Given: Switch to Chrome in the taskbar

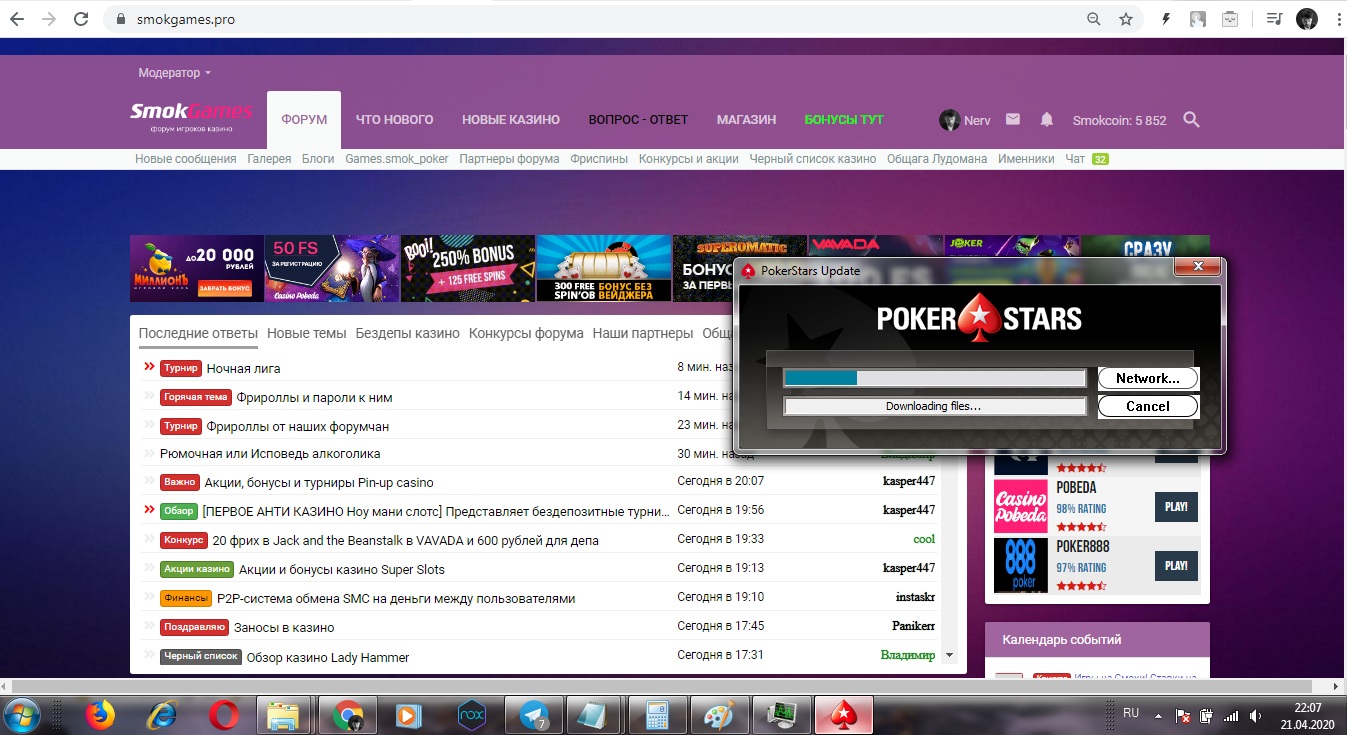Looking at the screenshot, I should point(347,715).
